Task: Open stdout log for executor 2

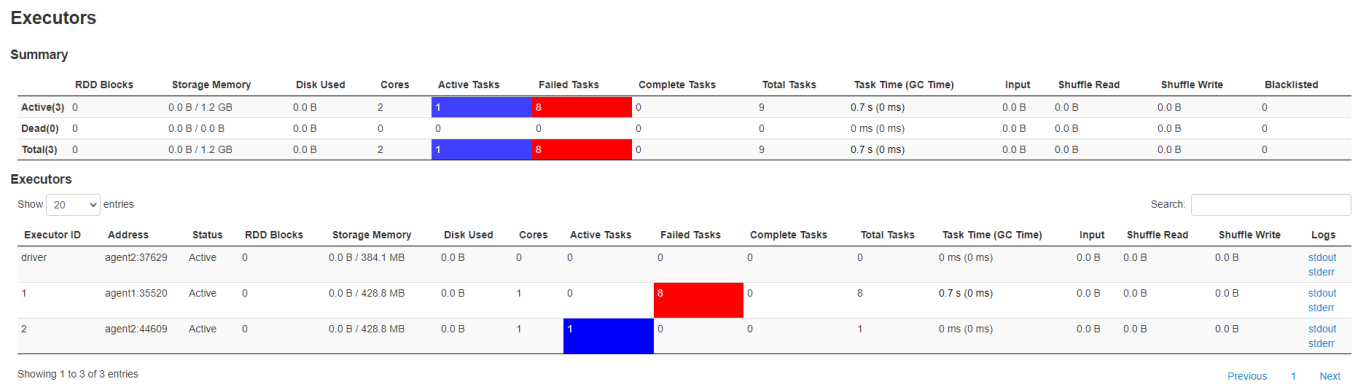Action: pos(1322,329)
